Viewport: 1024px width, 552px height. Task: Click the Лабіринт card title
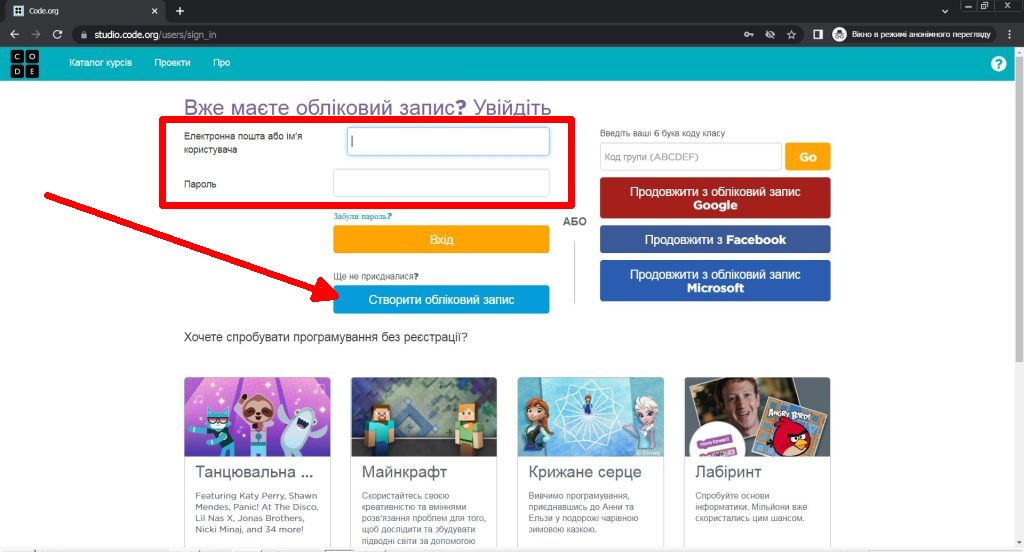(x=728, y=472)
